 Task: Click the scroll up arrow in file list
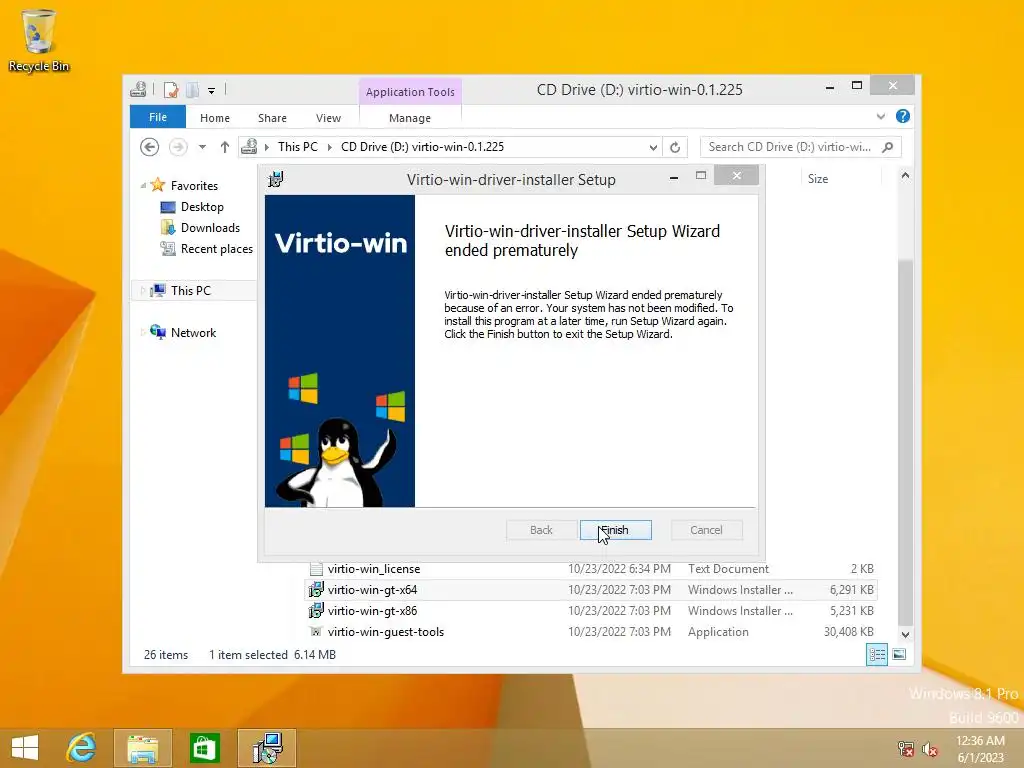pyautogui.click(x=905, y=175)
